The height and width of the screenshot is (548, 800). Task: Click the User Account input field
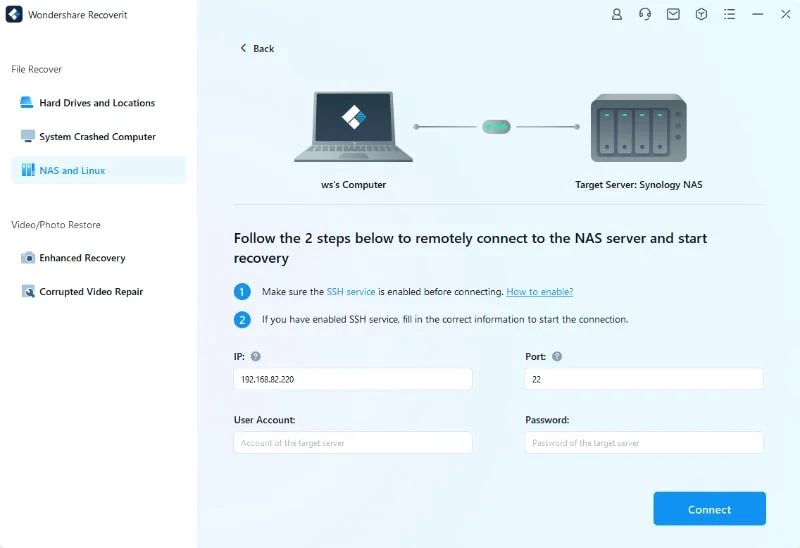[352, 443]
